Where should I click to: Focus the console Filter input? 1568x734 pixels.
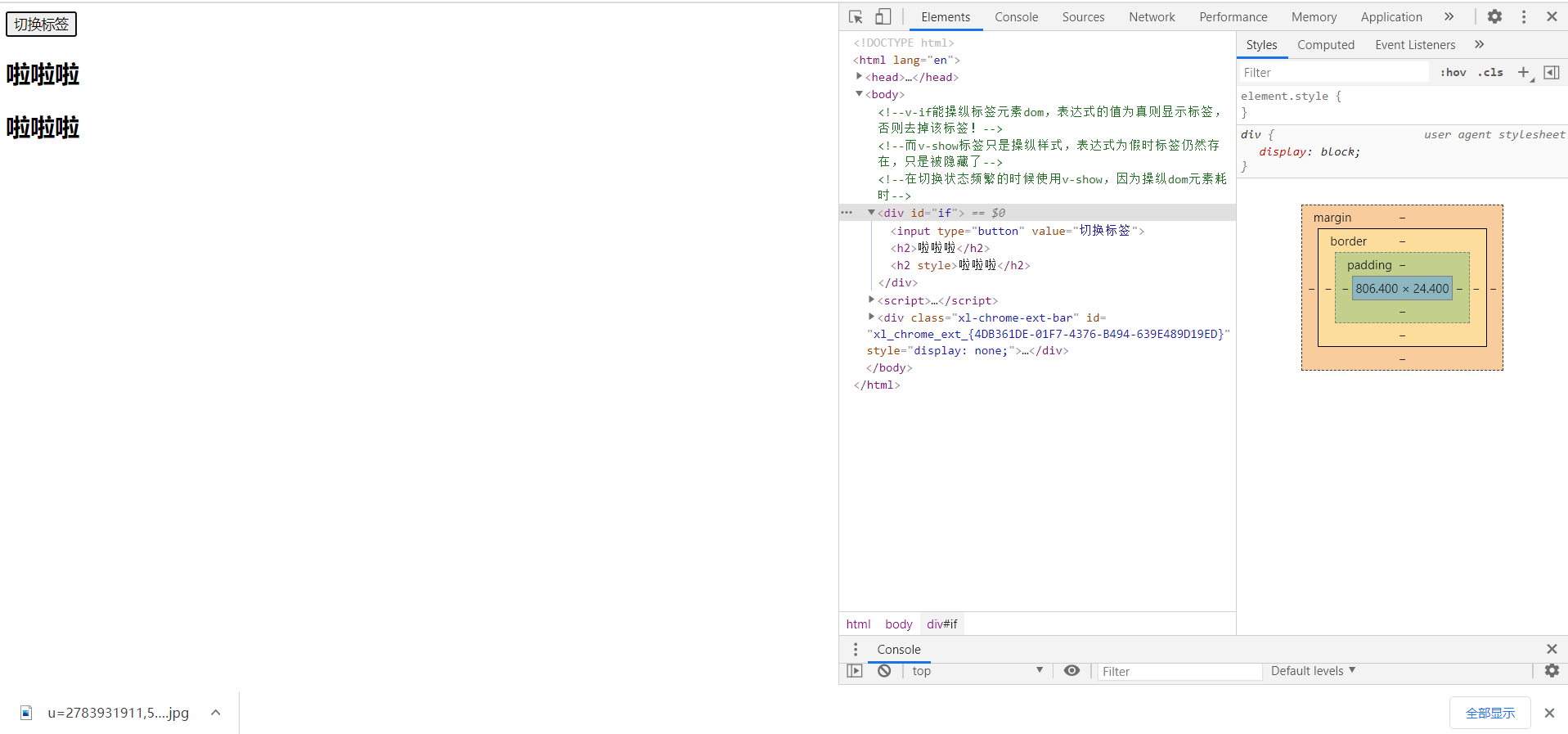(1179, 672)
